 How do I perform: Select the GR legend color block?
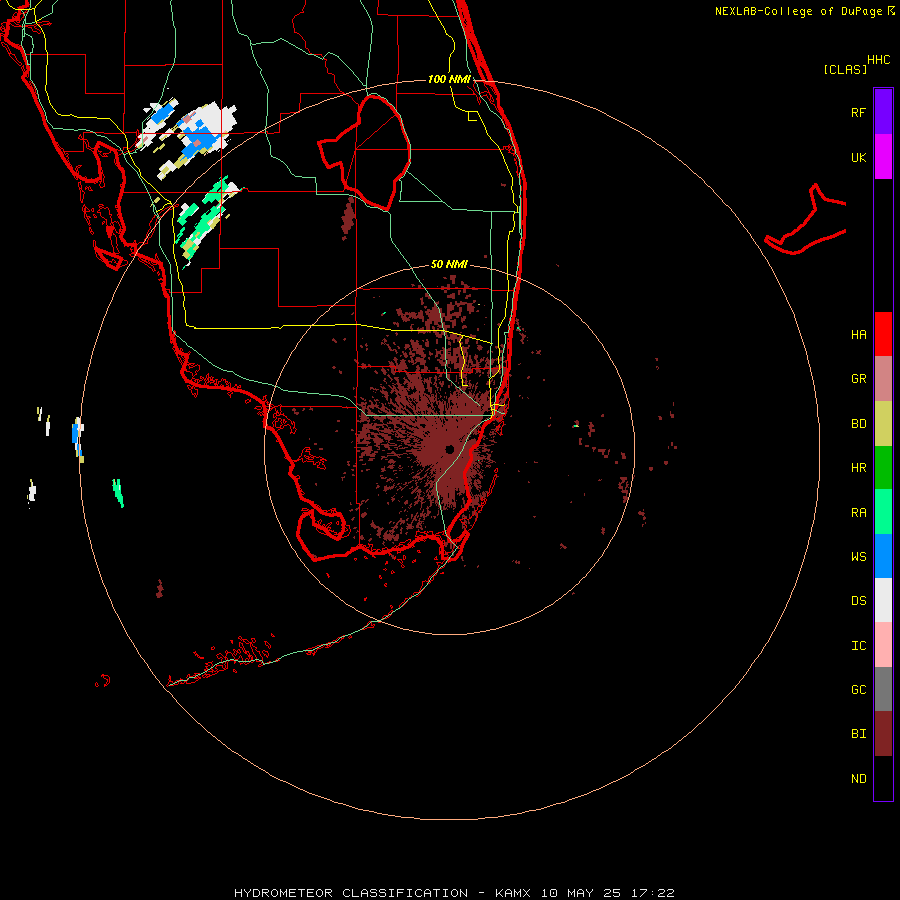coord(883,379)
